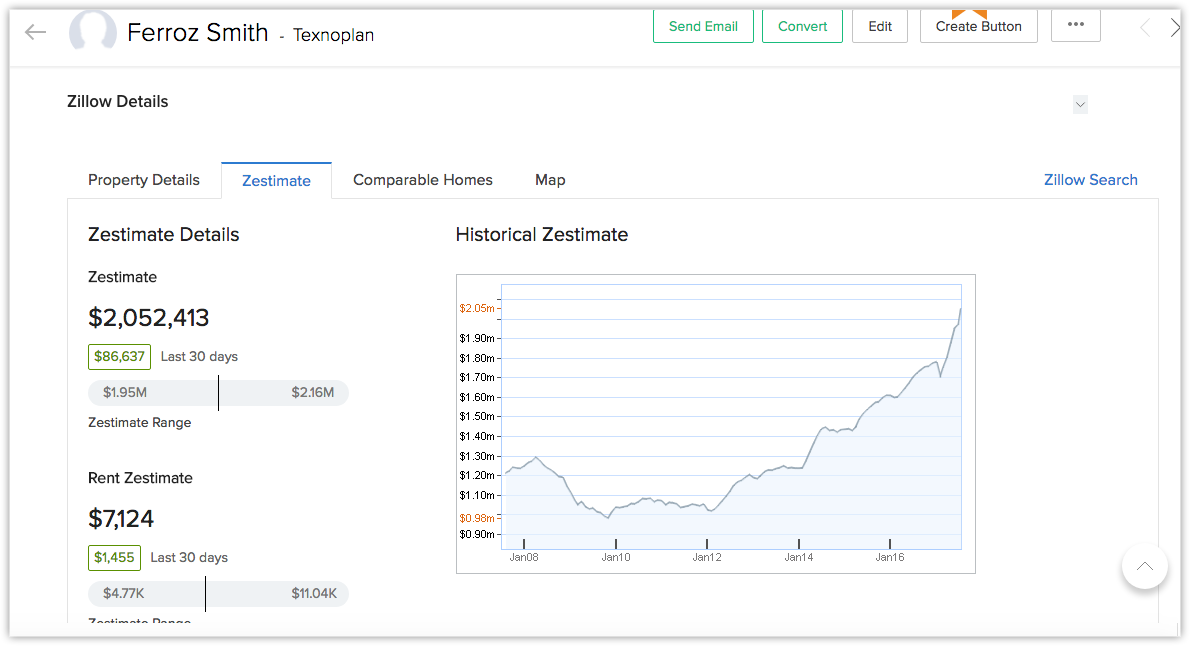Image resolution: width=1190 pixels, height=646 pixels.
Task: Open the Comparable Homes tab
Action: [x=423, y=180]
